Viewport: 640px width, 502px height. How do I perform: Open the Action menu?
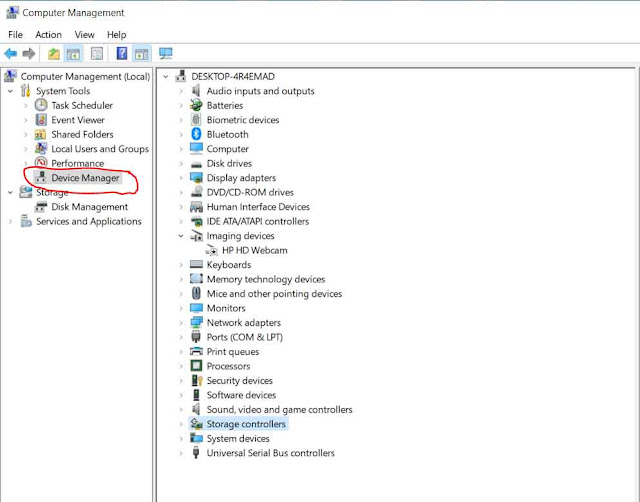48,34
